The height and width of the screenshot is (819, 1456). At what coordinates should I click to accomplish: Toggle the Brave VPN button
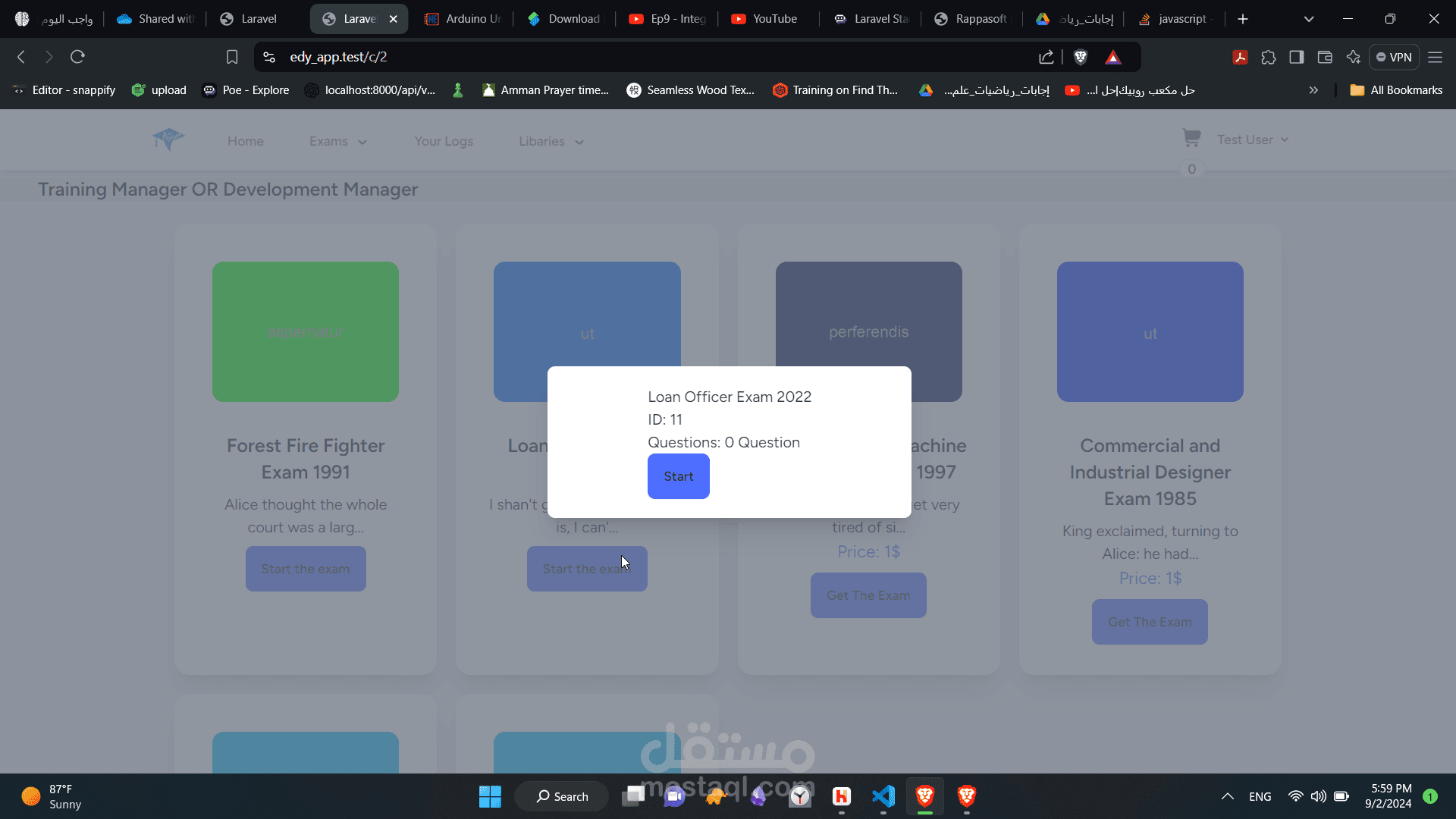(x=1394, y=57)
